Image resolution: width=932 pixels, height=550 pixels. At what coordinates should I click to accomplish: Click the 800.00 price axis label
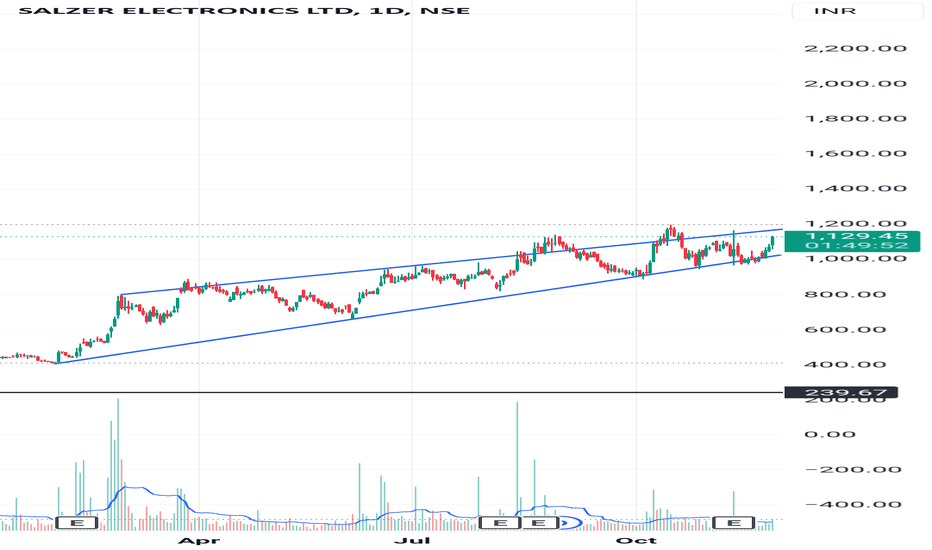pyautogui.click(x=845, y=294)
